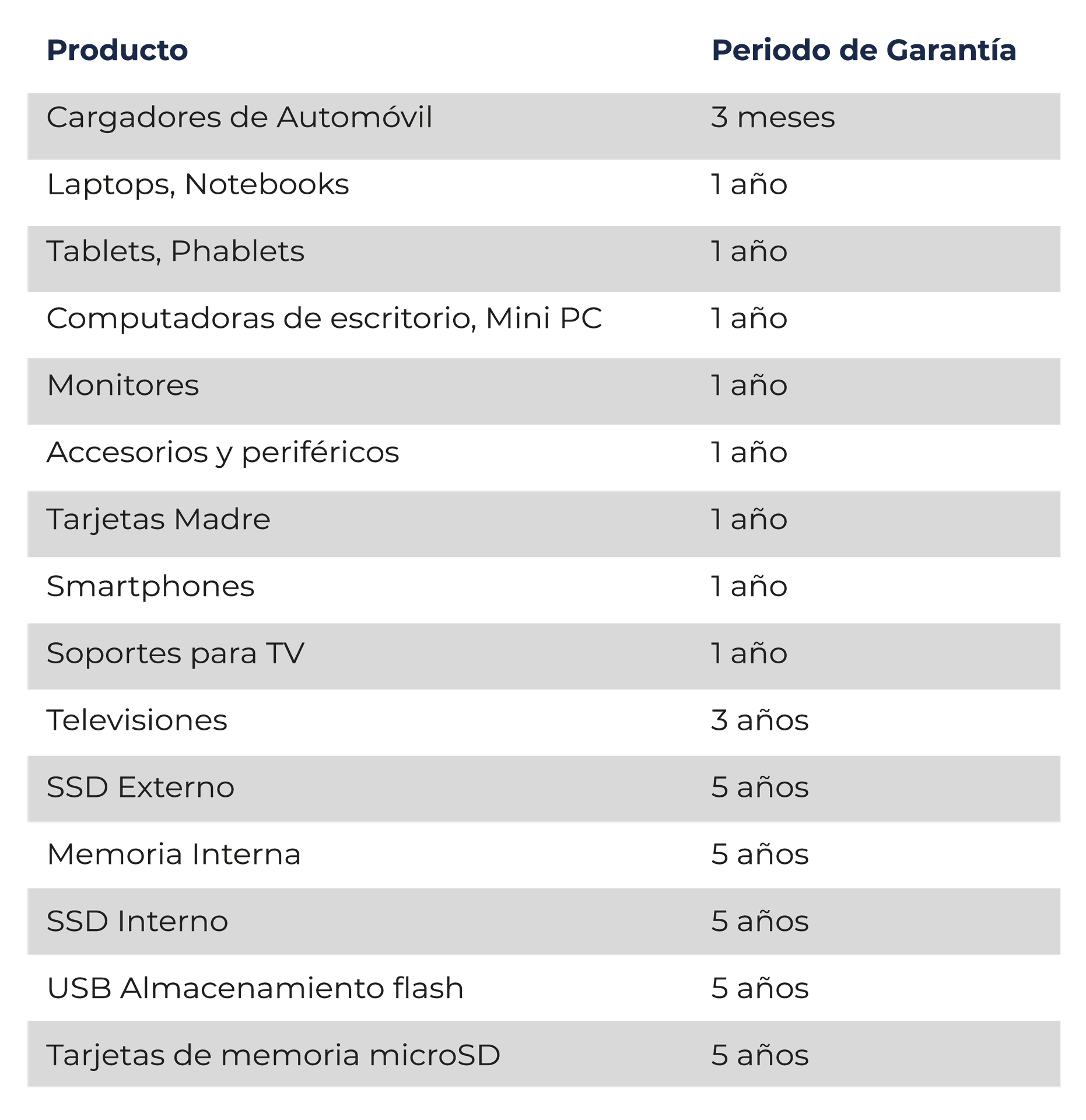Select the Cargadores de Automóvil row
Screen dimensions: 1086x1120
click(544, 127)
